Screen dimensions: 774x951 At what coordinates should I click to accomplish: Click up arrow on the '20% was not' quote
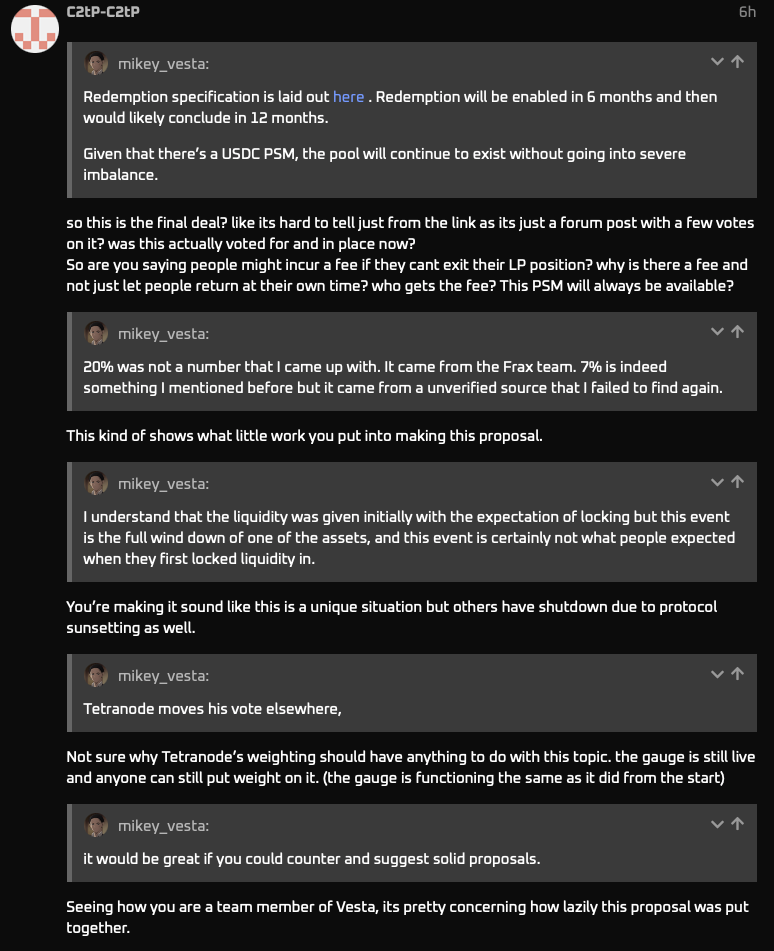[x=738, y=332]
